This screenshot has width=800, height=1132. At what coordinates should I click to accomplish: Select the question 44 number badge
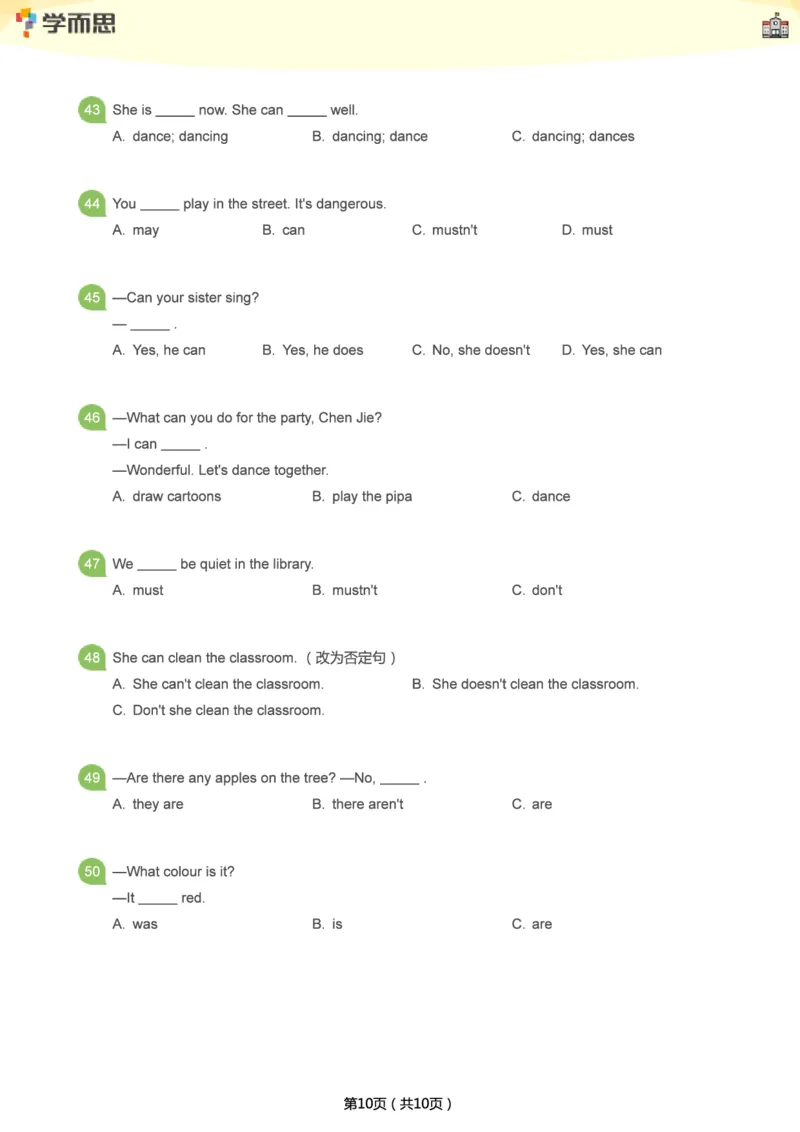pos(92,204)
